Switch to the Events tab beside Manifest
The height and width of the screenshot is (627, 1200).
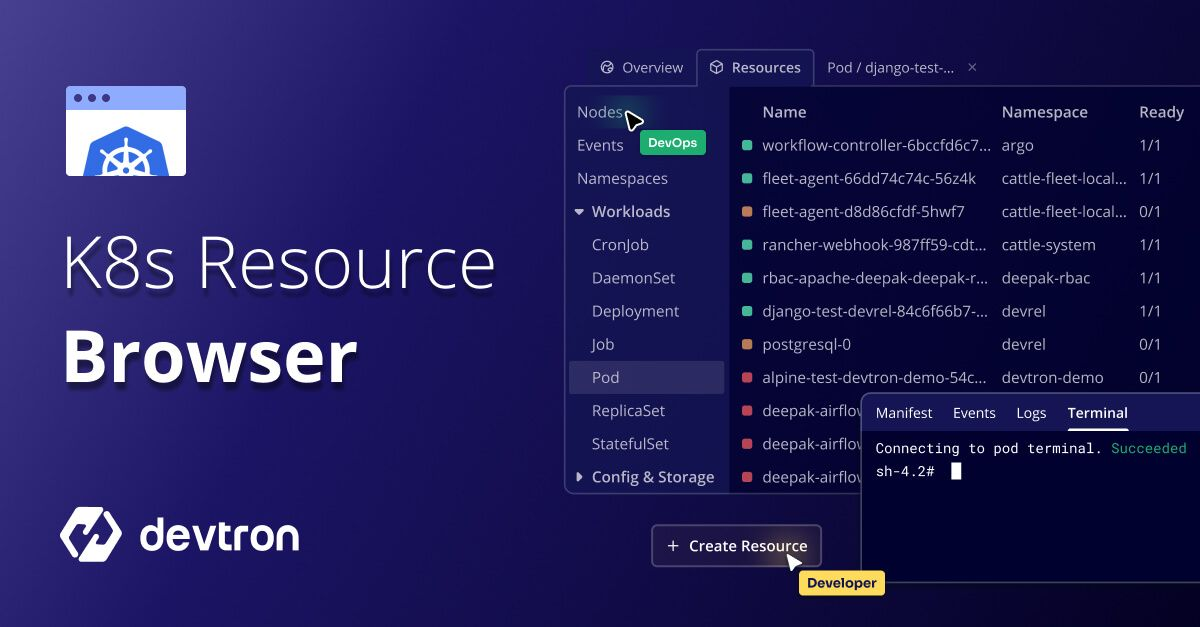(974, 413)
